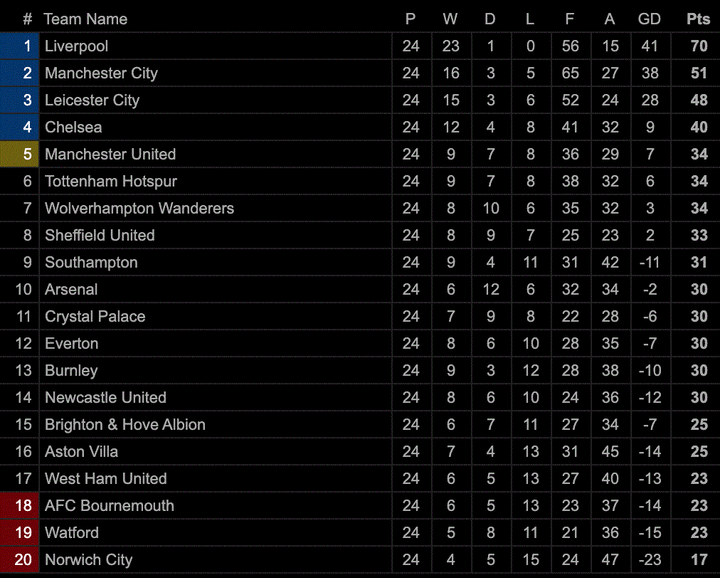
Task: Sort table by Team Name header
Action: click(x=85, y=19)
